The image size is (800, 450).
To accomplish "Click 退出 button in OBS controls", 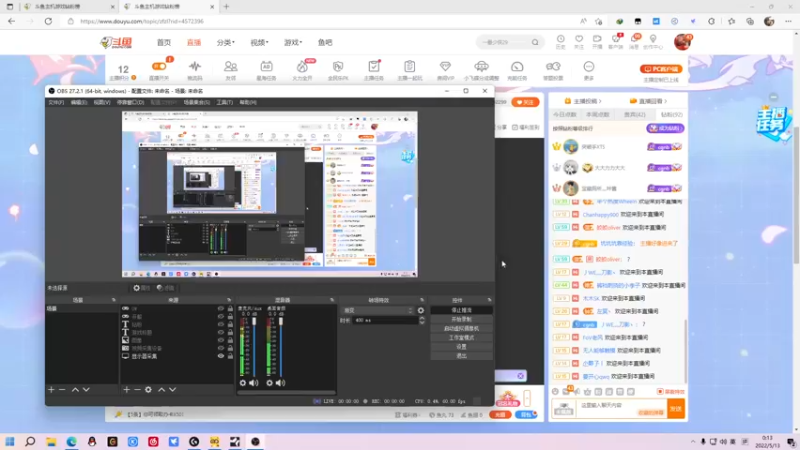I will coord(461,356).
